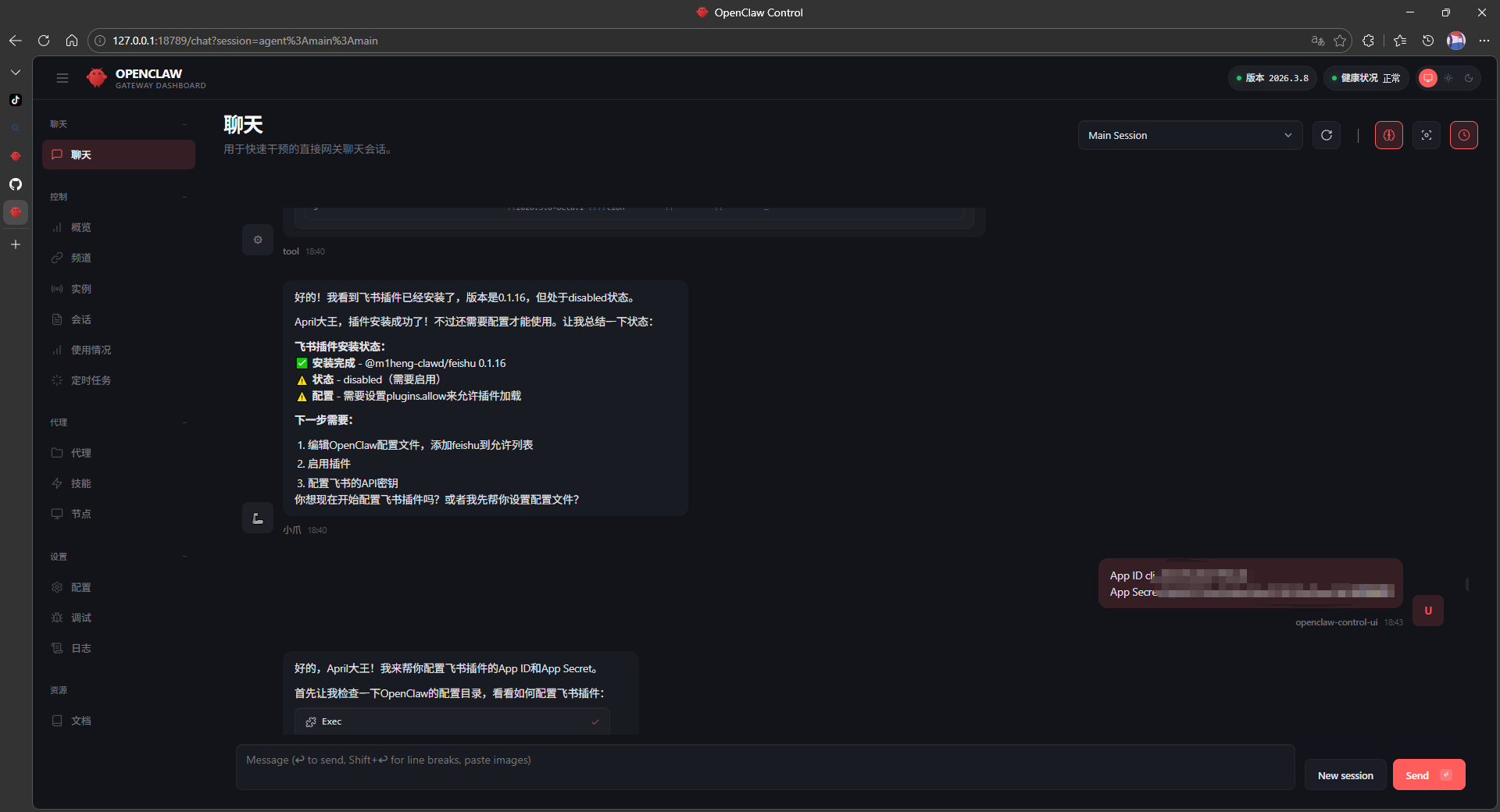
Task: Open the 实例 instances page
Action: [x=119, y=289]
